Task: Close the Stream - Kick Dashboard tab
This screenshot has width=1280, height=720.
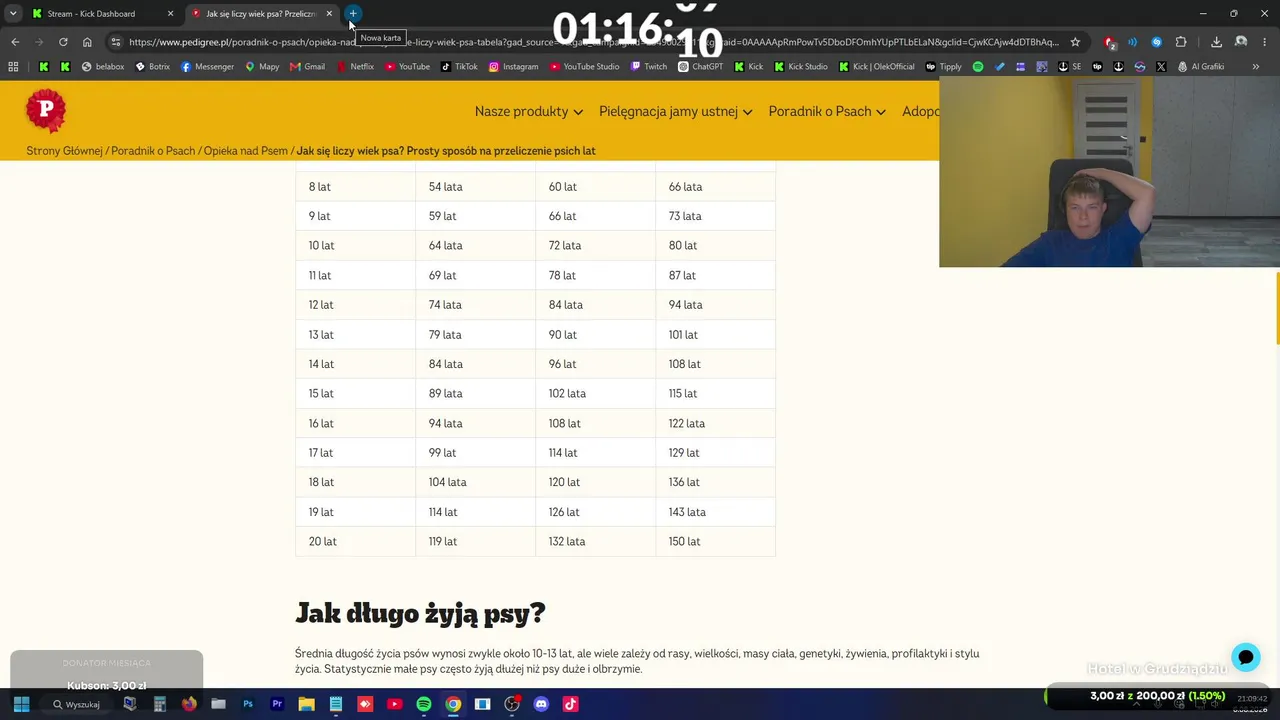Action: point(170,14)
